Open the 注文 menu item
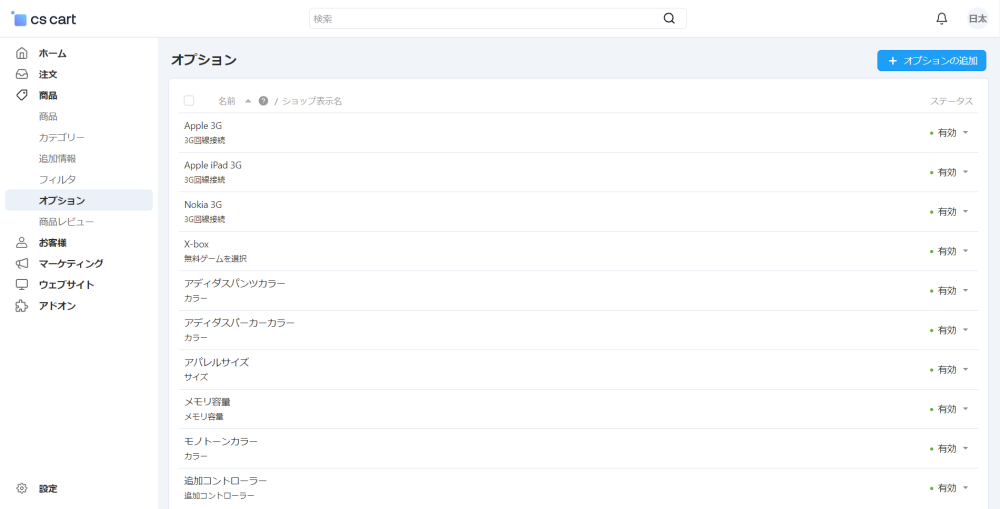1000x509 pixels. point(48,74)
